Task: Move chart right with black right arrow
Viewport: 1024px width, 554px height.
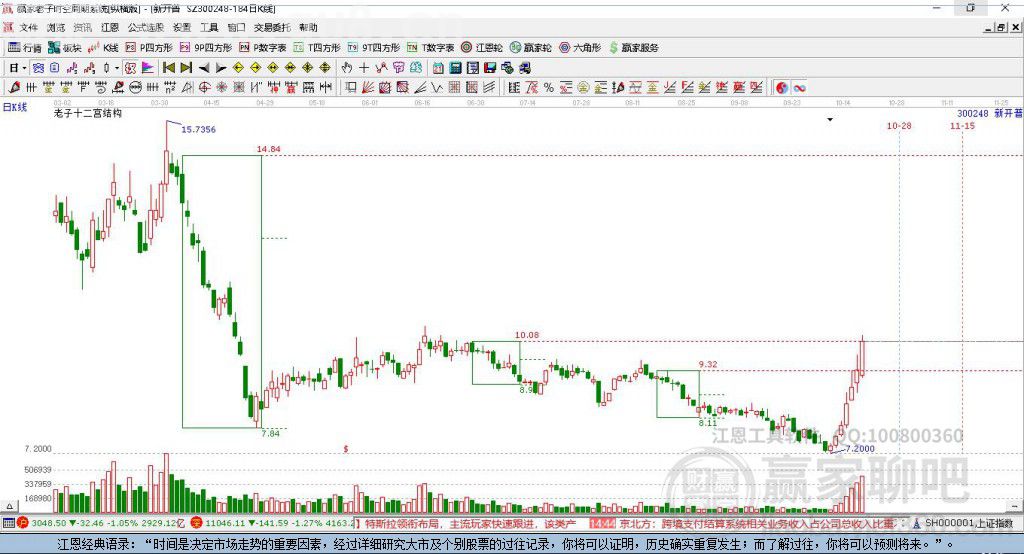Action: click(x=221, y=68)
